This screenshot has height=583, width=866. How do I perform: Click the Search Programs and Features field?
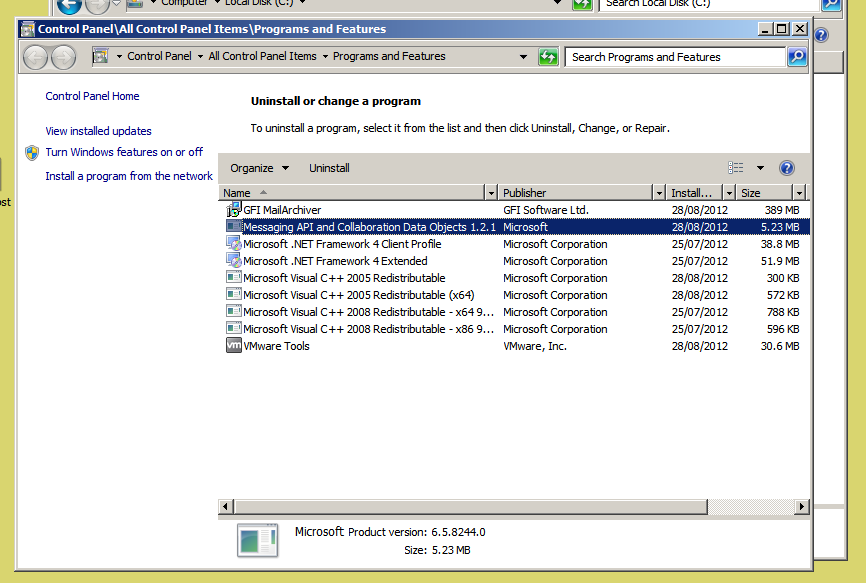[x=675, y=57]
